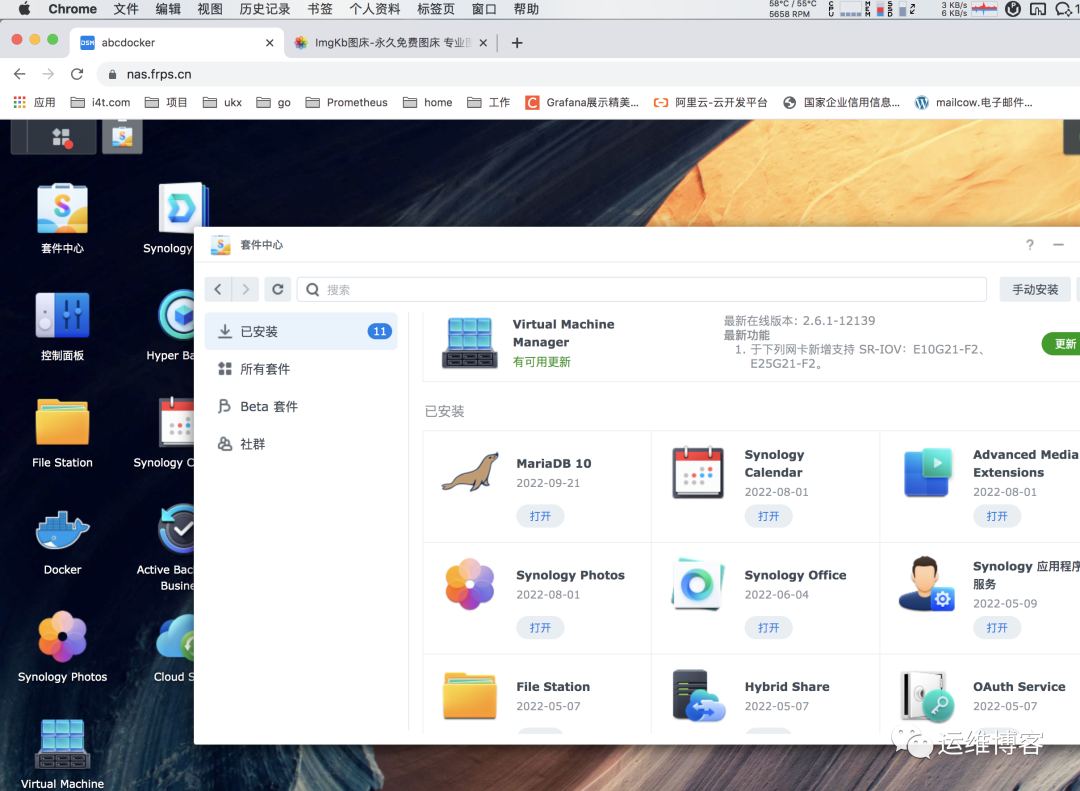
Task: Open File Station from the desktop
Action: 62,422
